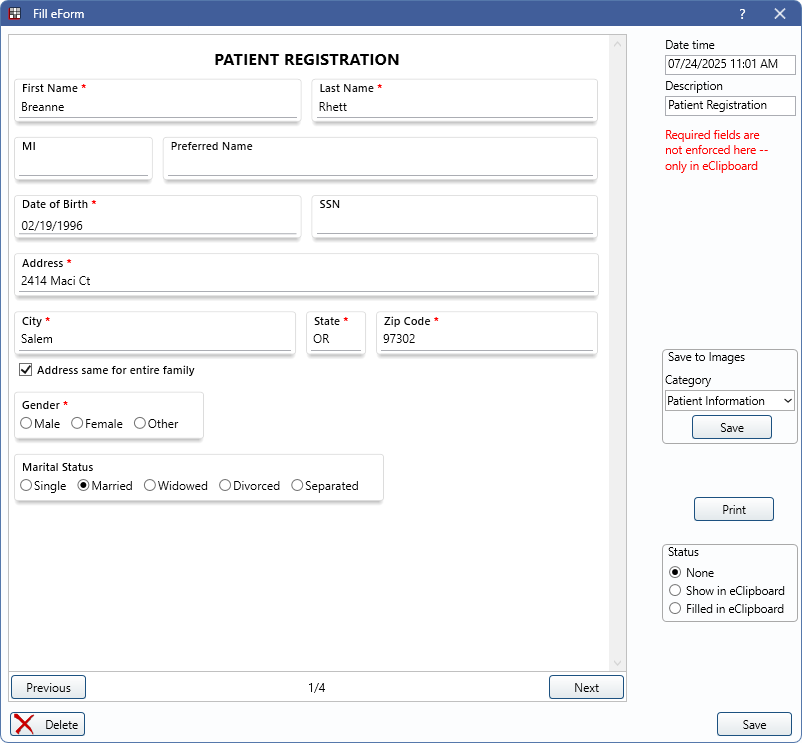Go to Next form page
This screenshot has height=743, width=802.
(x=586, y=688)
